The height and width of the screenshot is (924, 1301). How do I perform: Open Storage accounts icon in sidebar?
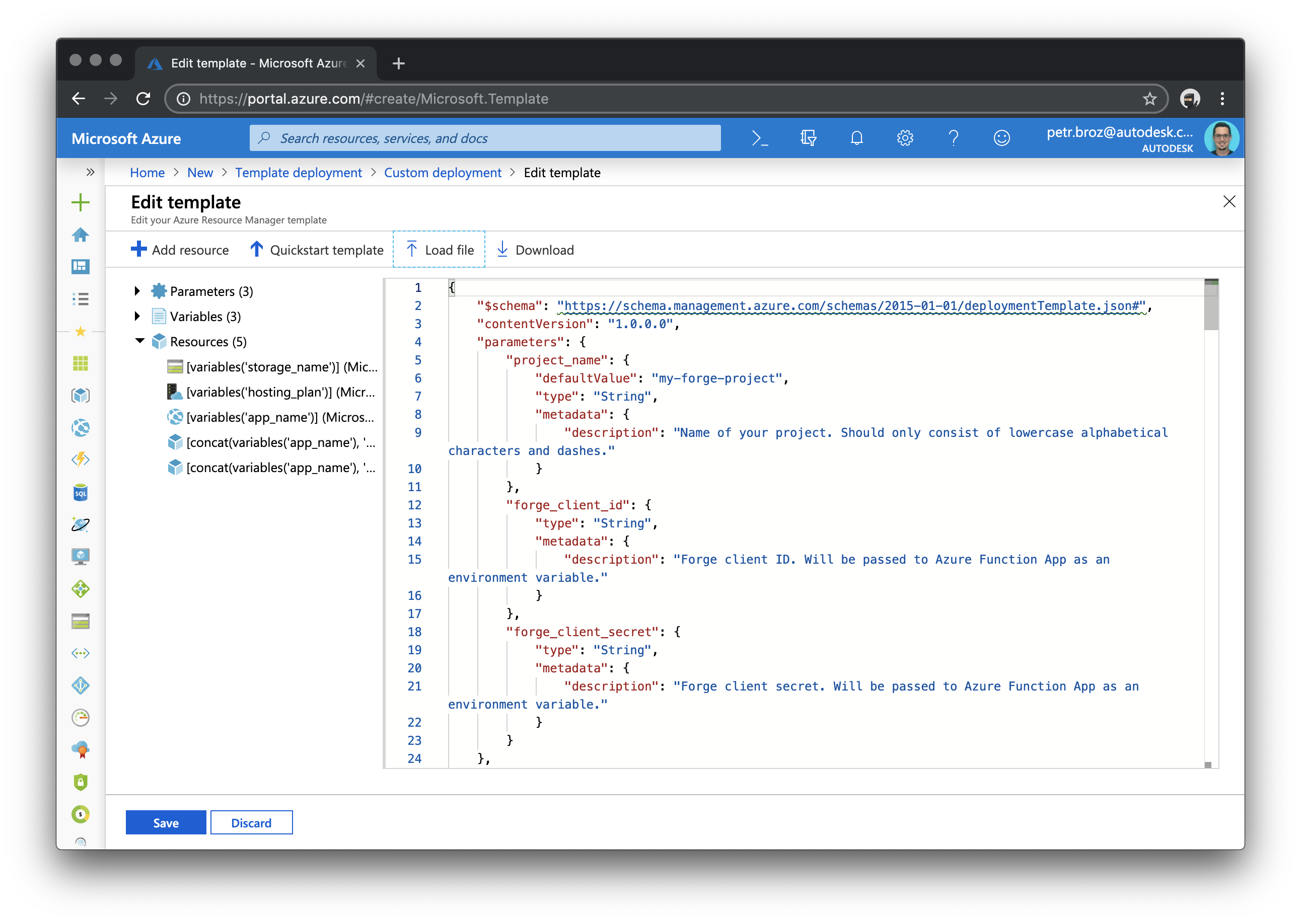click(x=81, y=622)
